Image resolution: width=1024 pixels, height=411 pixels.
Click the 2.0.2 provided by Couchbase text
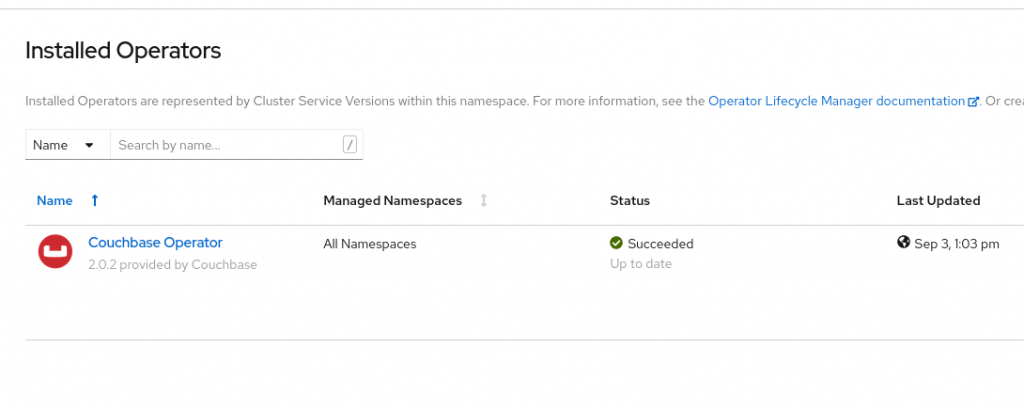pyautogui.click(x=173, y=265)
